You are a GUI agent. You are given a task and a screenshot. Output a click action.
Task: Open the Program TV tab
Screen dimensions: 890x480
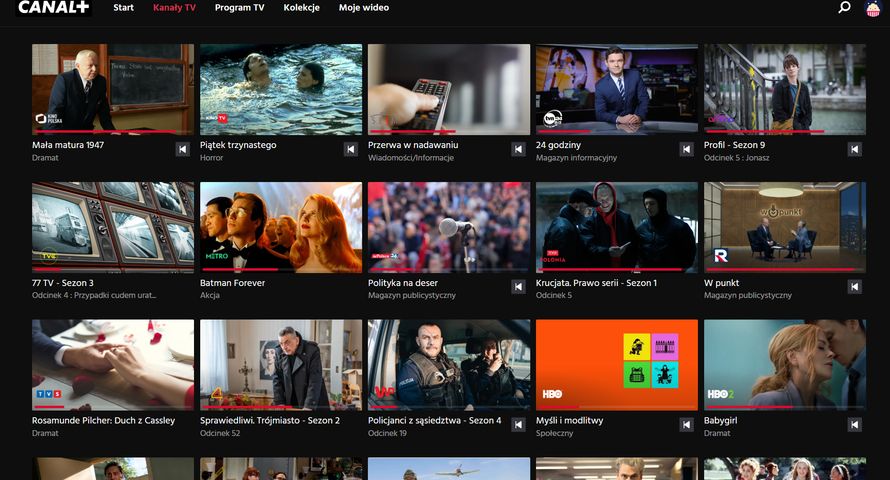click(x=240, y=7)
